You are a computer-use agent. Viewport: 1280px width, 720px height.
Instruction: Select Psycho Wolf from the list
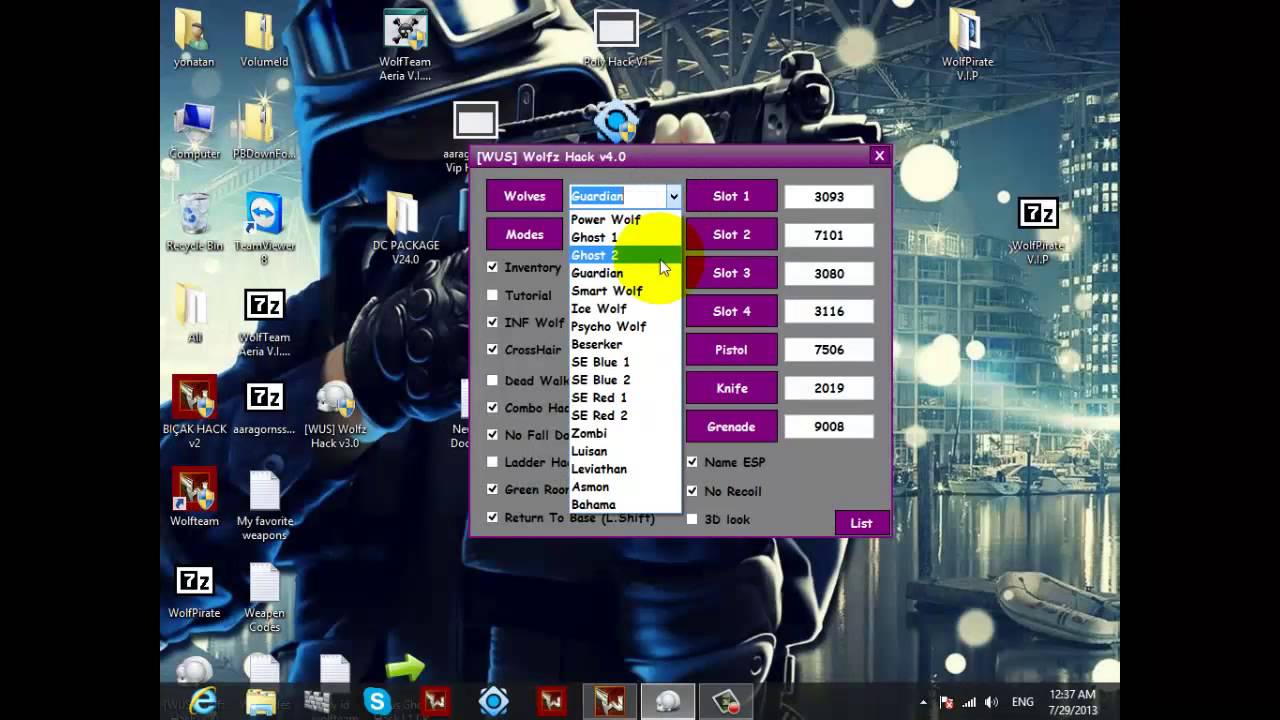coord(625,326)
